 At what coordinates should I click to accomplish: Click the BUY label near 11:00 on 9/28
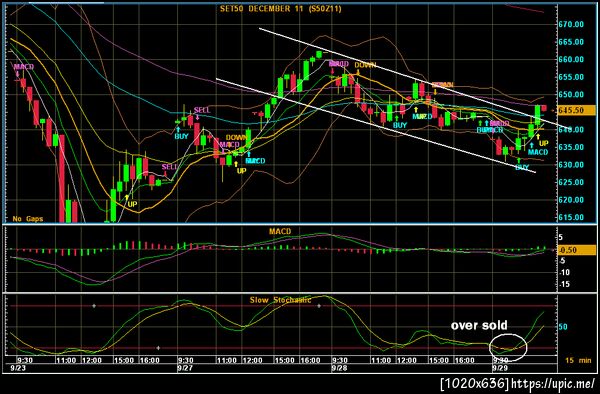pos(400,125)
